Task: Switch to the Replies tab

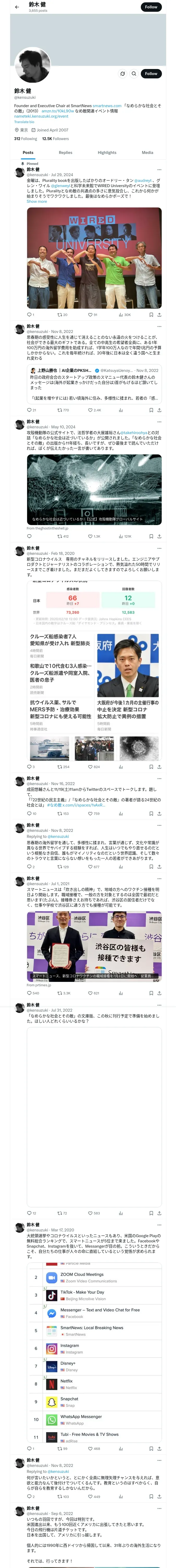Action: coord(65,153)
